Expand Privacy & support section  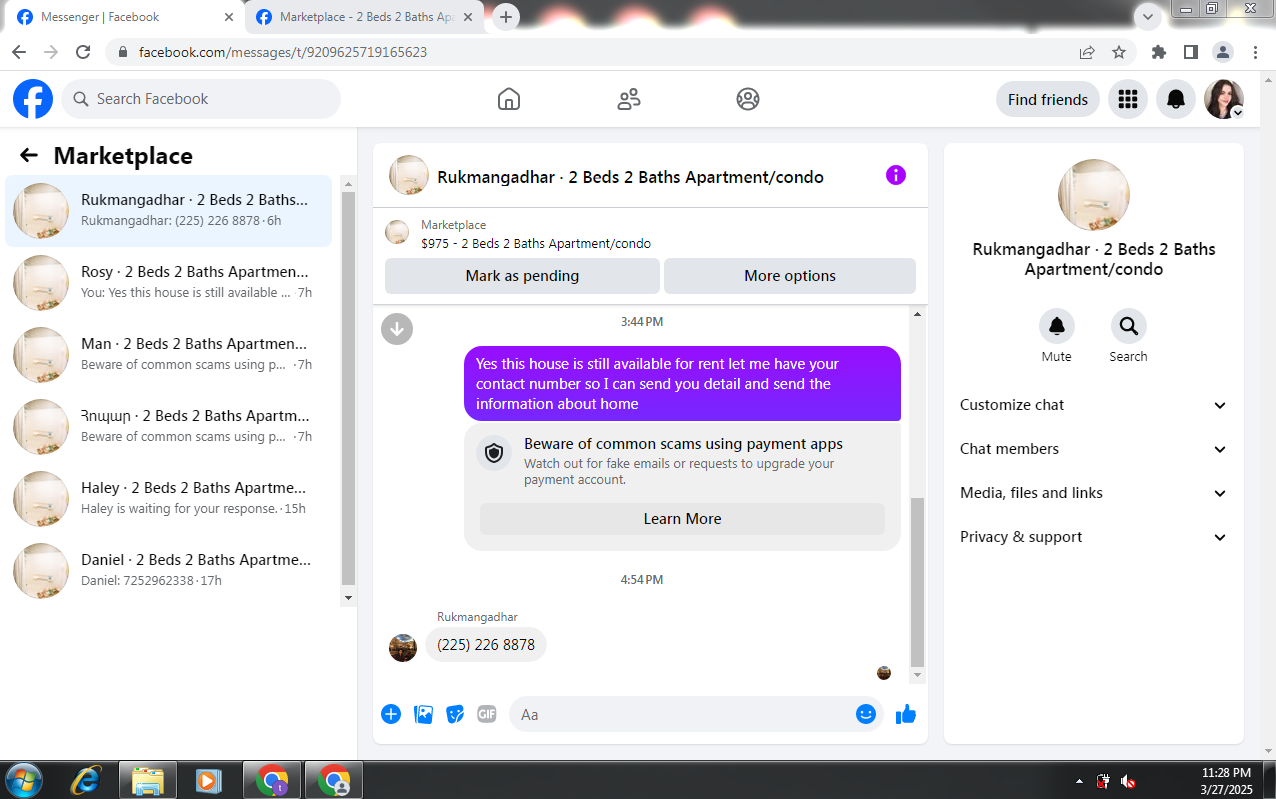1094,537
